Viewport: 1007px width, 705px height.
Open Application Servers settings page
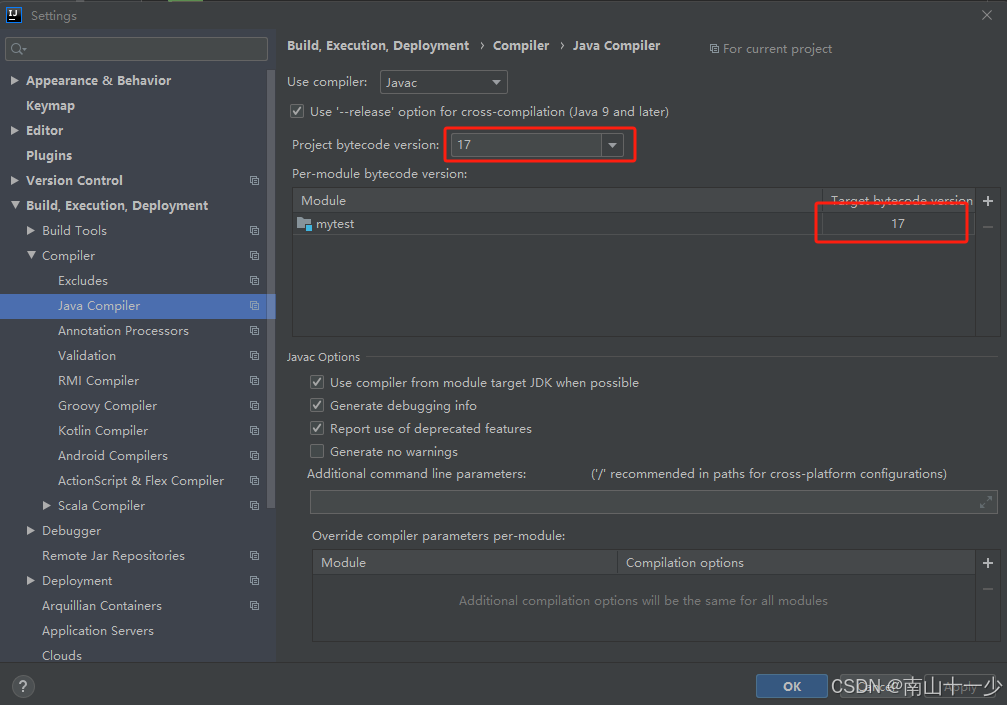pos(98,631)
